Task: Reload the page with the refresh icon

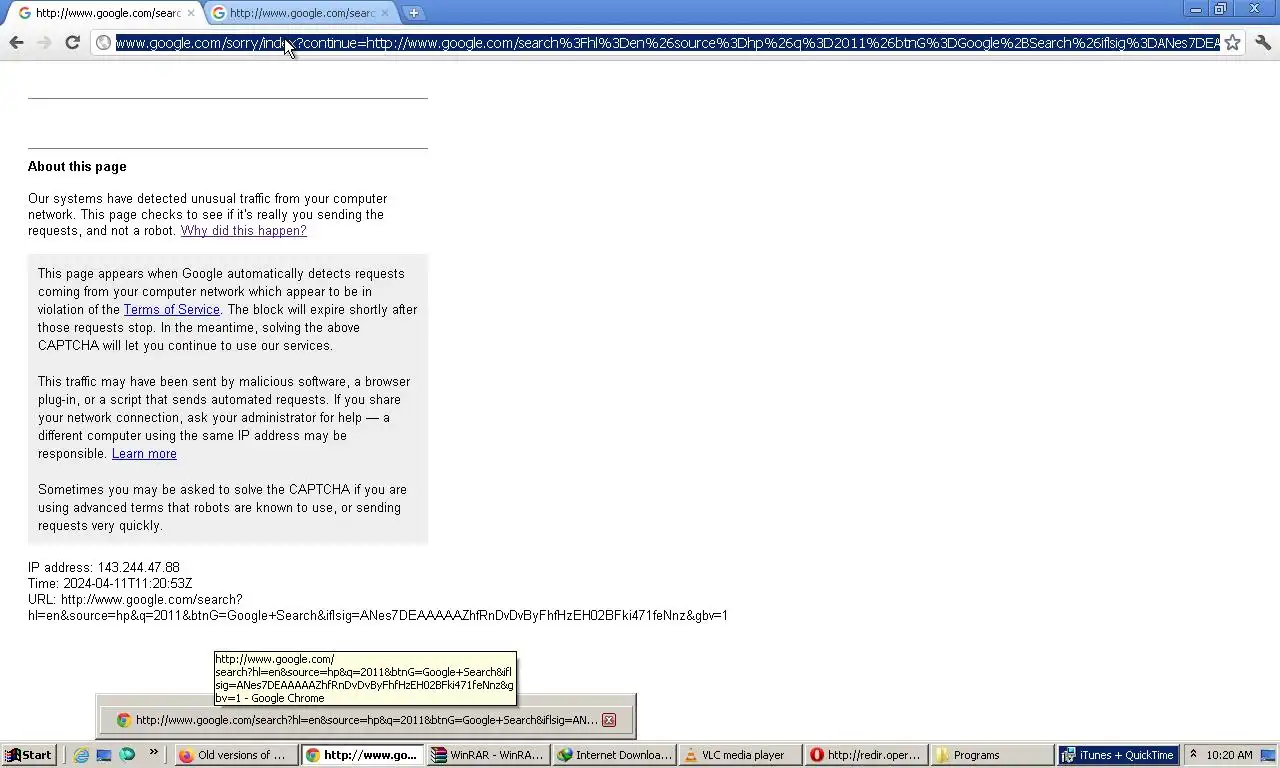Action: click(x=72, y=42)
